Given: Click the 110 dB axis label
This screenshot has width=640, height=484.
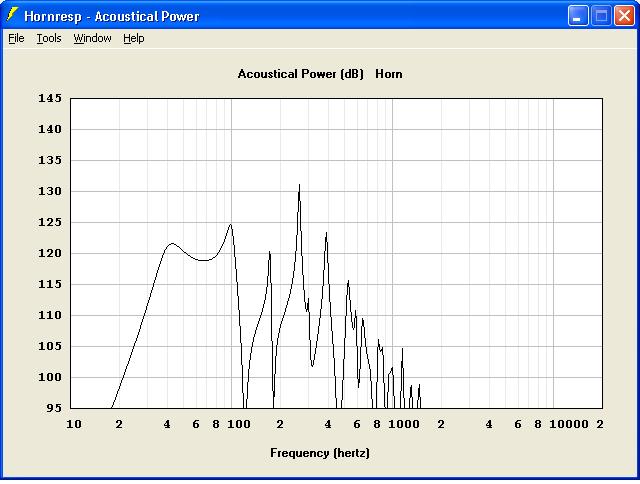Looking at the screenshot, I should pyautogui.click(x=50, y=315).
